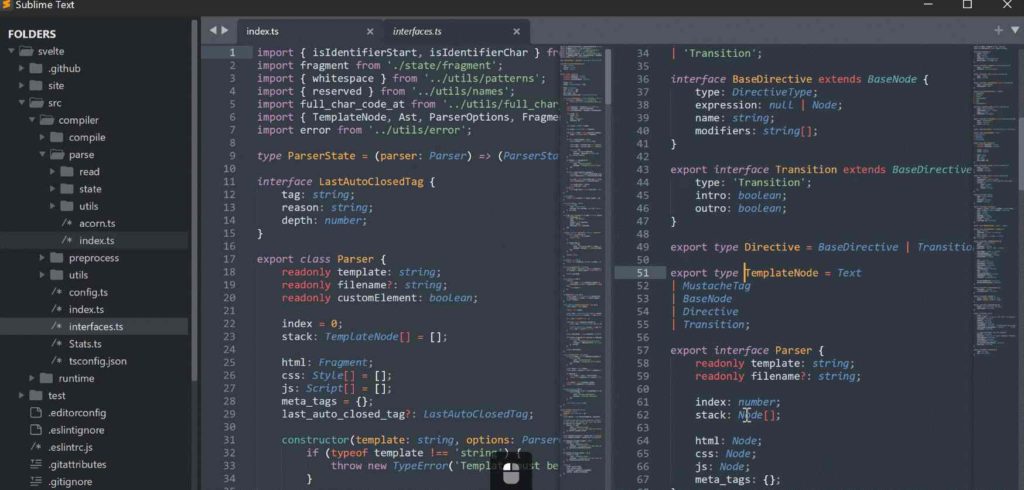Open config.ts in the sidebar

point(88,292)
